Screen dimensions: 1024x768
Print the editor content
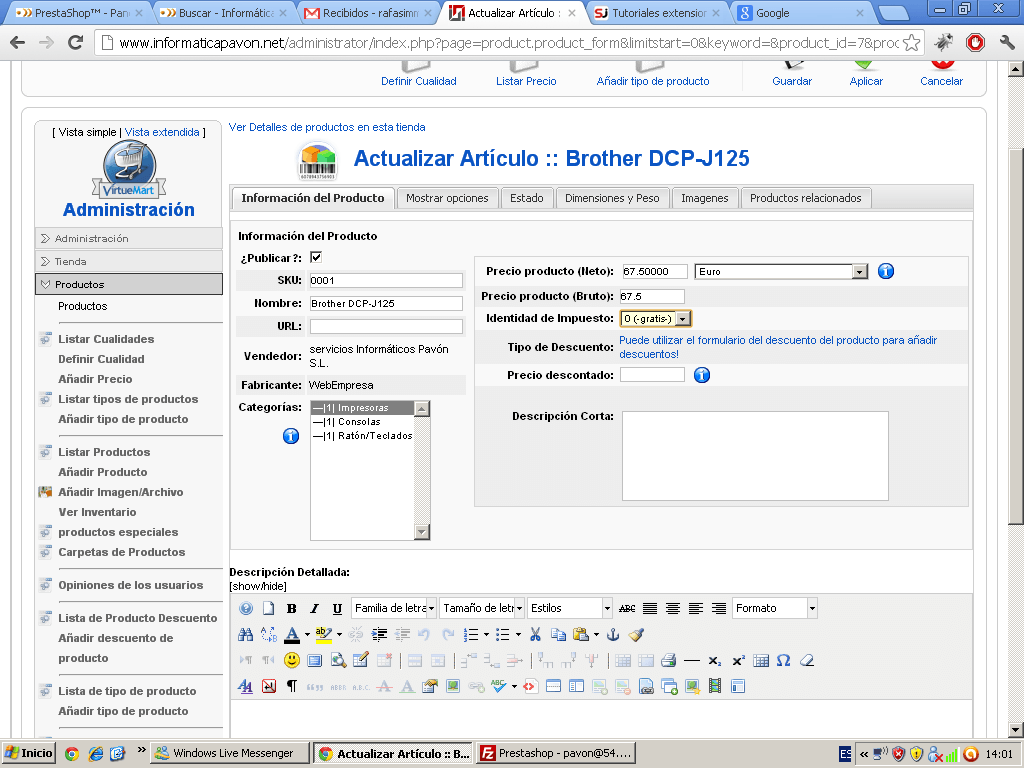(668, 660)
